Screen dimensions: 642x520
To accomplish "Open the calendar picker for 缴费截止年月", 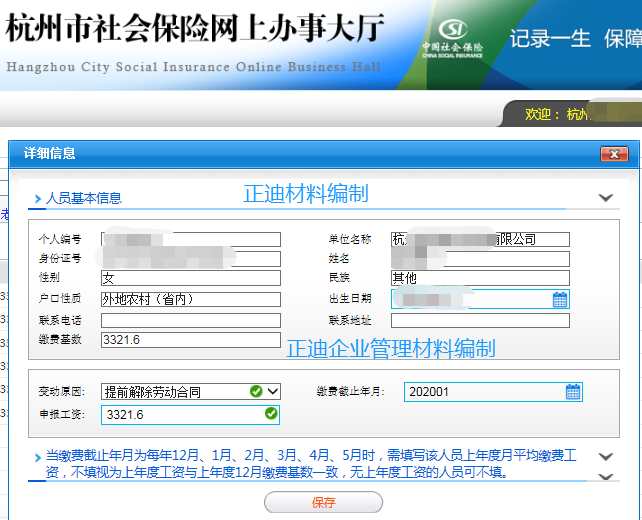I will tap(573, 392).
